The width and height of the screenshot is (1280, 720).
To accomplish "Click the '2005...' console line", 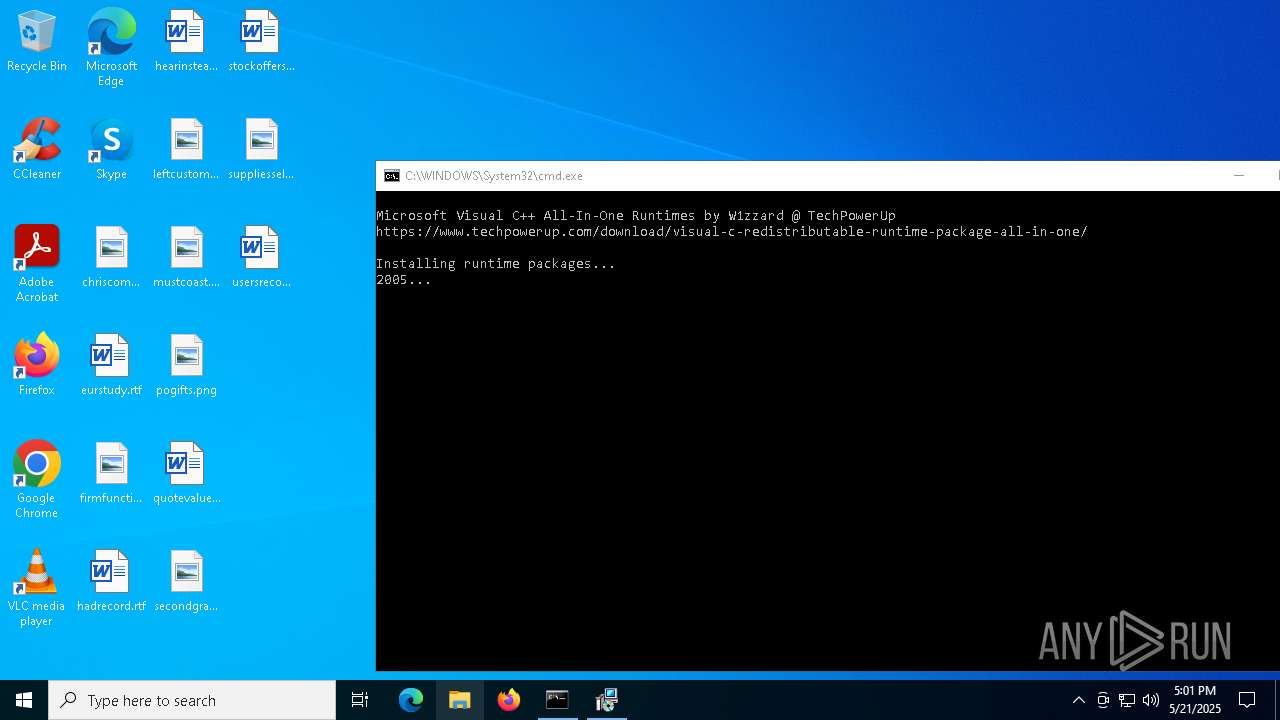I will click(x=404, y=280).
